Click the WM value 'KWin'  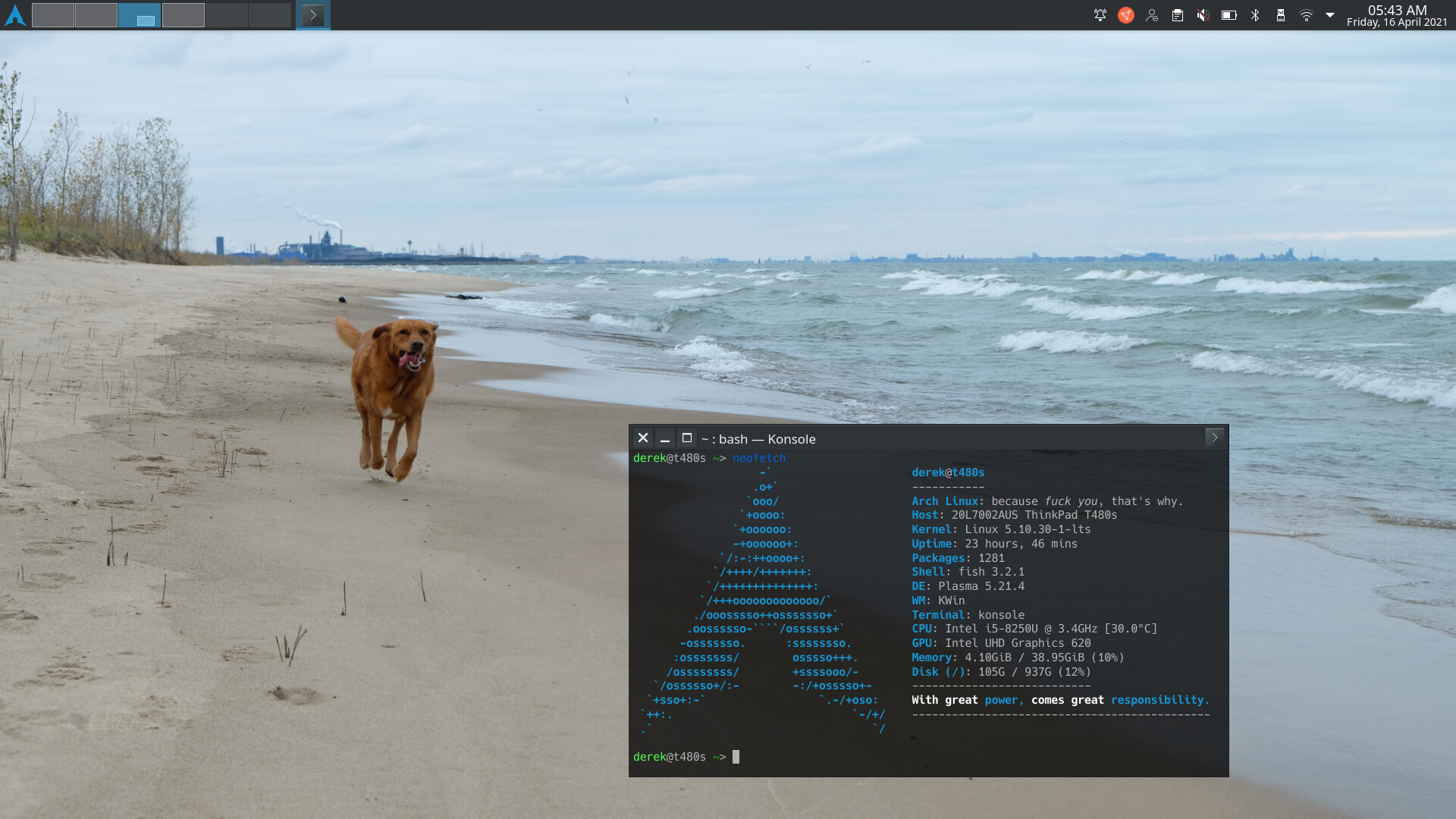pos(952,601)
